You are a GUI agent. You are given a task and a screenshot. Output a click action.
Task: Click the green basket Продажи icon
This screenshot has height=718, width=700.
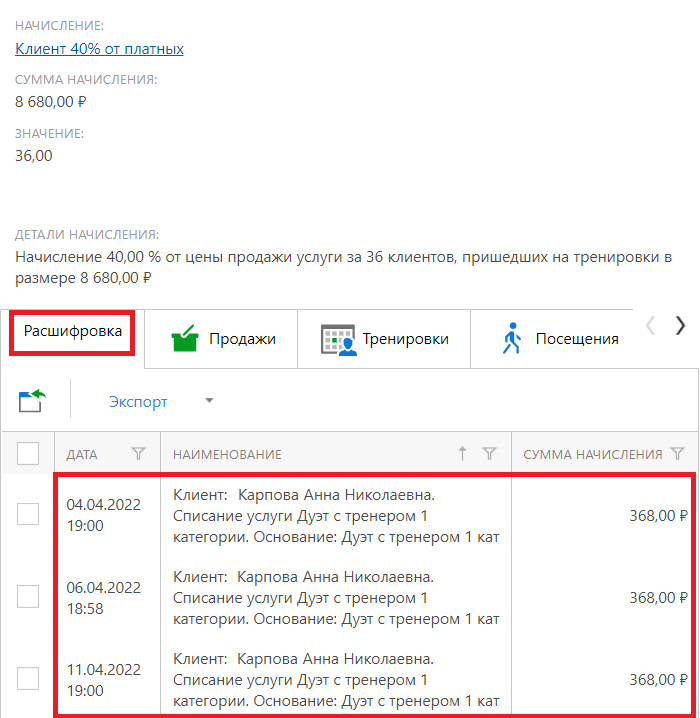tap(185, 339)
